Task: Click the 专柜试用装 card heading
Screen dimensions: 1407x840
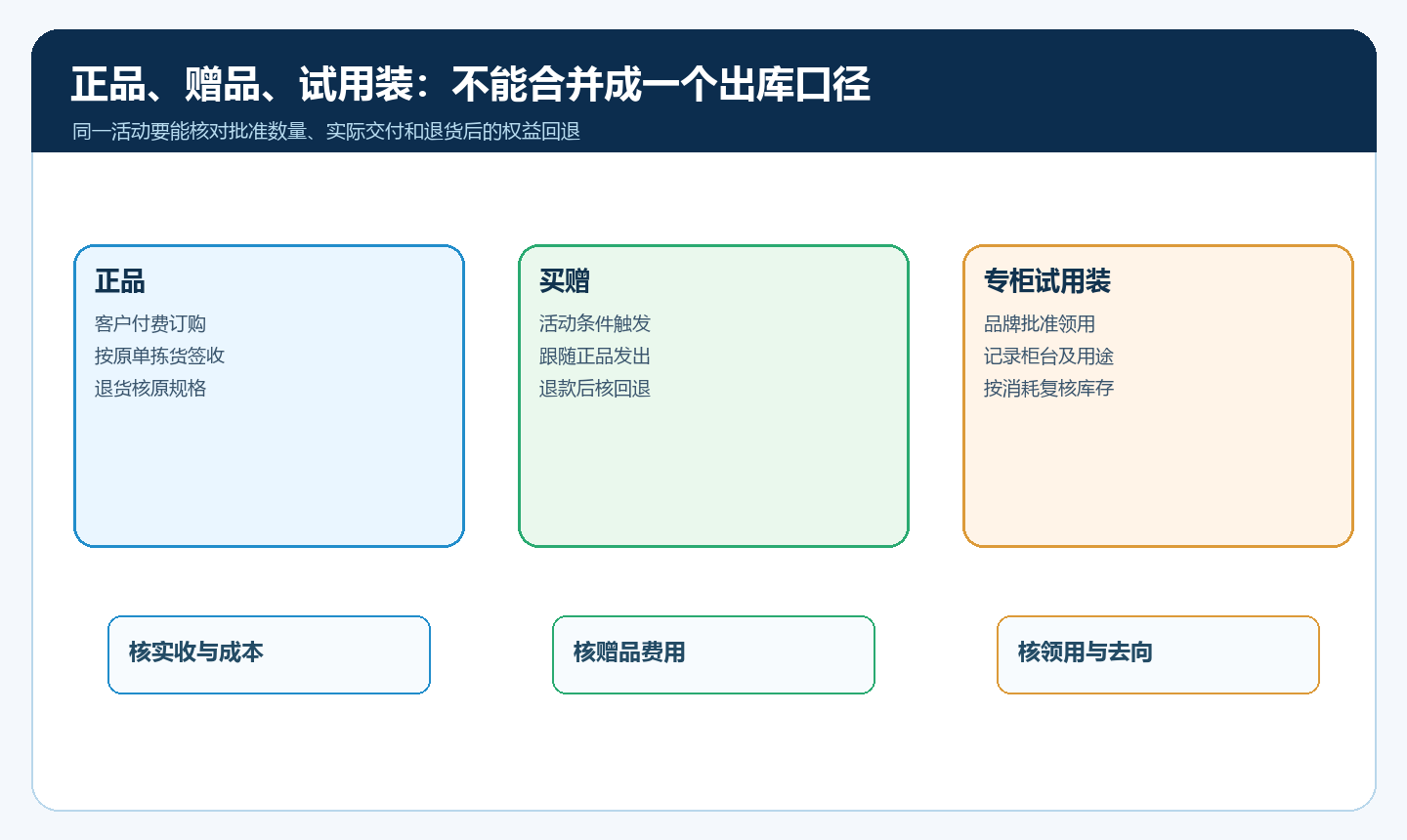Action: pyautogui.click(x=1047, y=281)
